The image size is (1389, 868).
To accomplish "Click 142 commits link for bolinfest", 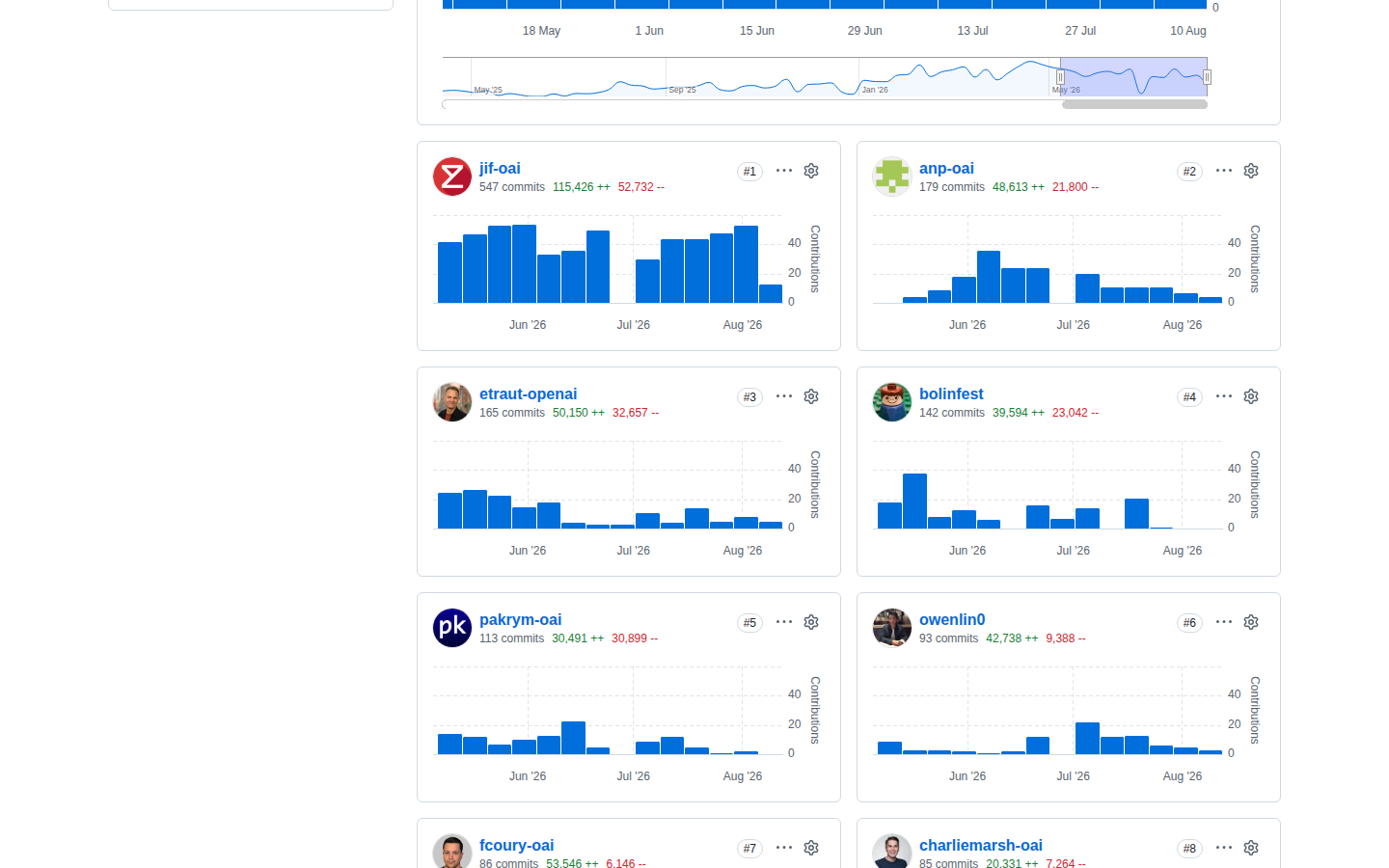I will (x=952, y=413).
